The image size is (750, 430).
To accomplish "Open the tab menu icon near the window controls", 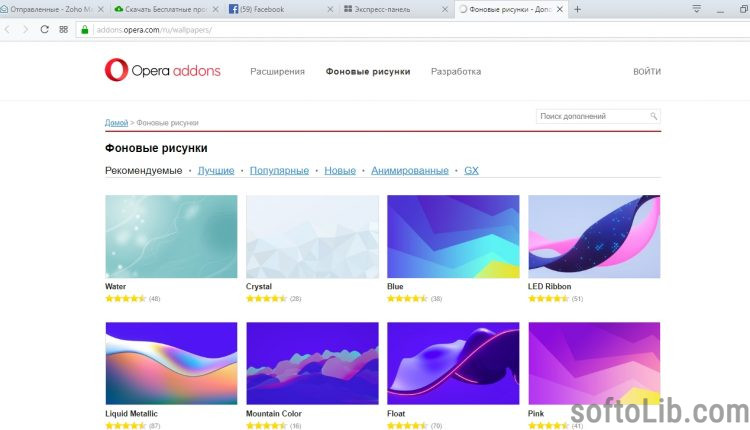I will click(697, 9).
